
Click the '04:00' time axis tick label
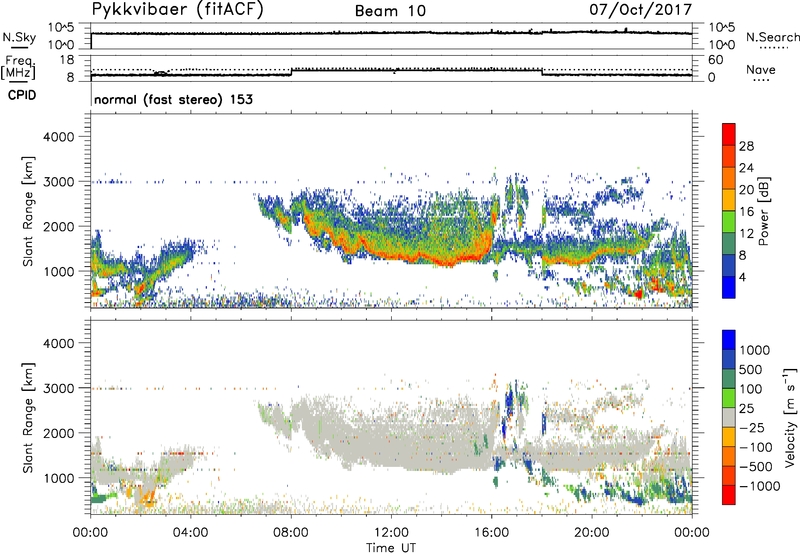(x=190, y=533)
